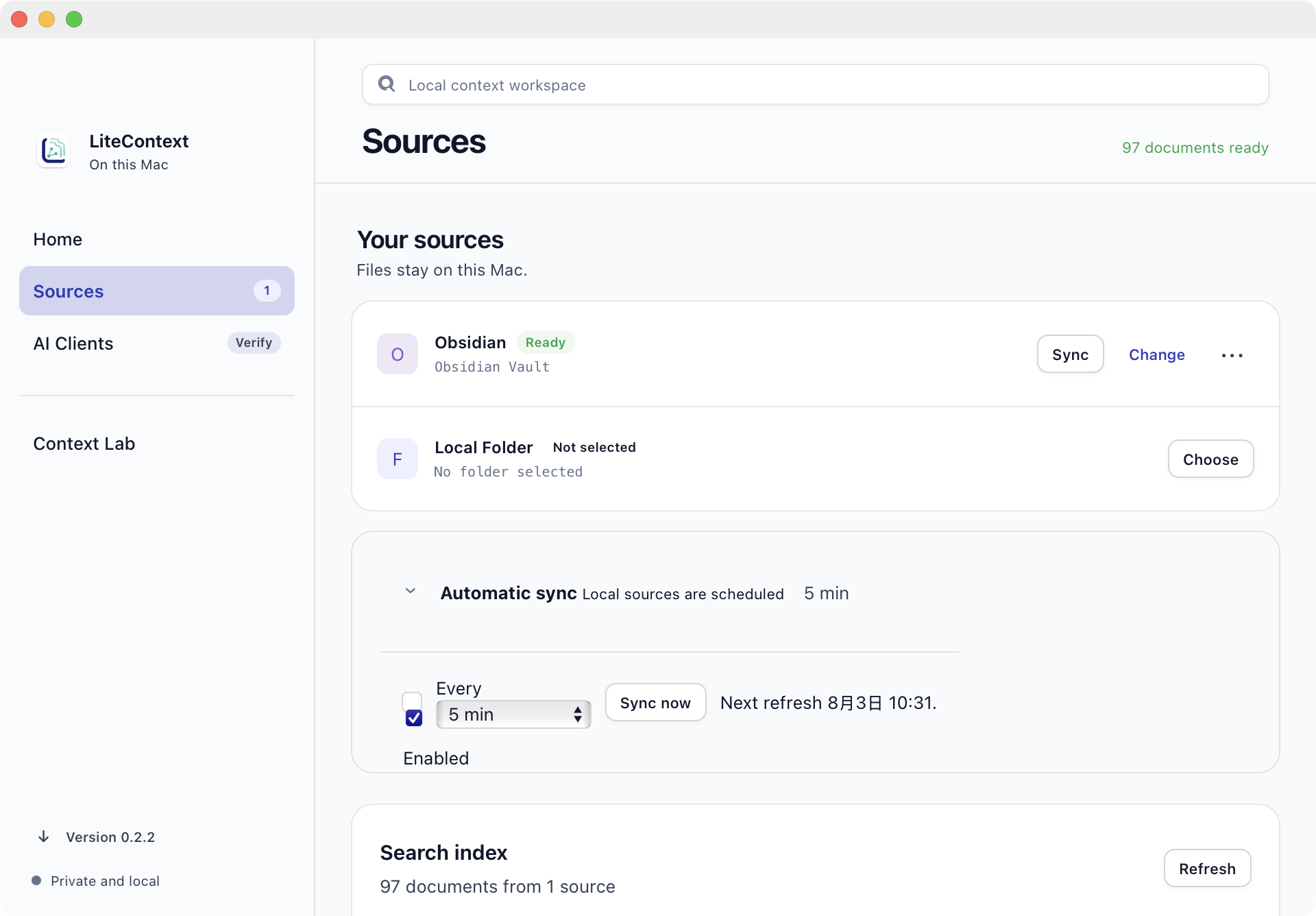Click the LiteContext app logo icon
Screen dimensions: 1316x916
coord(53,151)
